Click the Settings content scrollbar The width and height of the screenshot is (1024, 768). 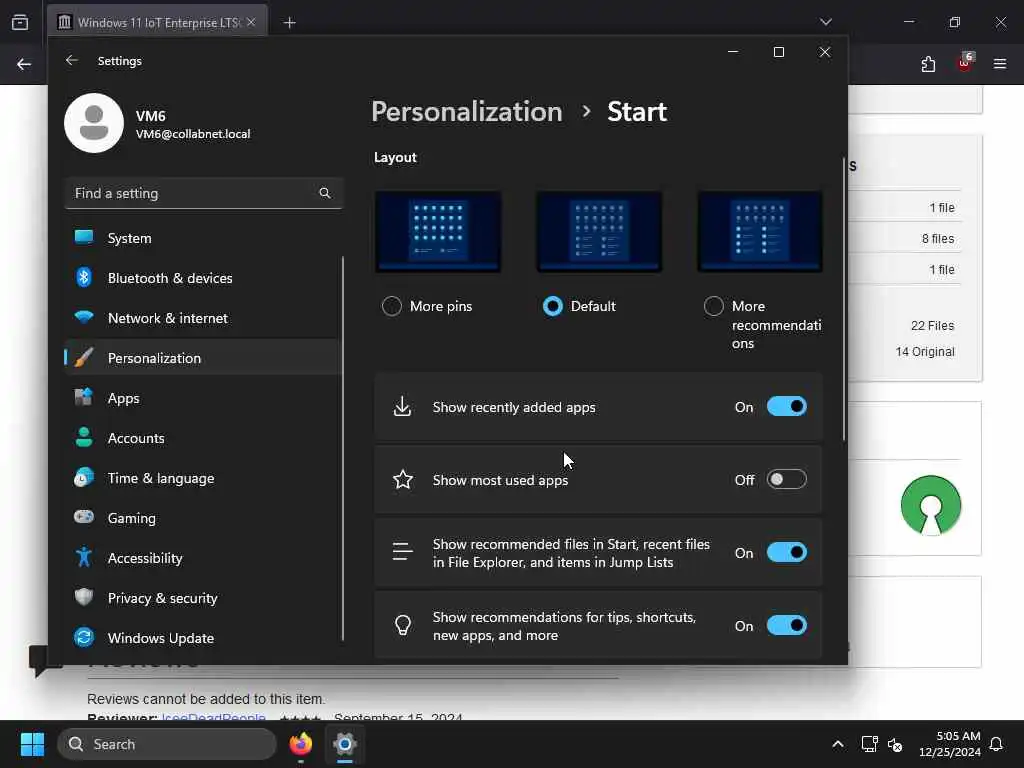tap(844, 299)
